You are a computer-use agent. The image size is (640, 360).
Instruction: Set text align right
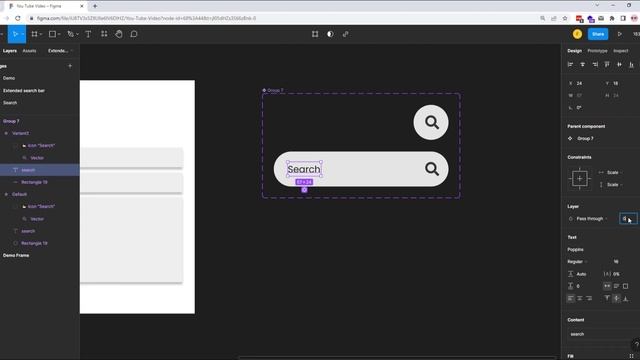[589, 298]
